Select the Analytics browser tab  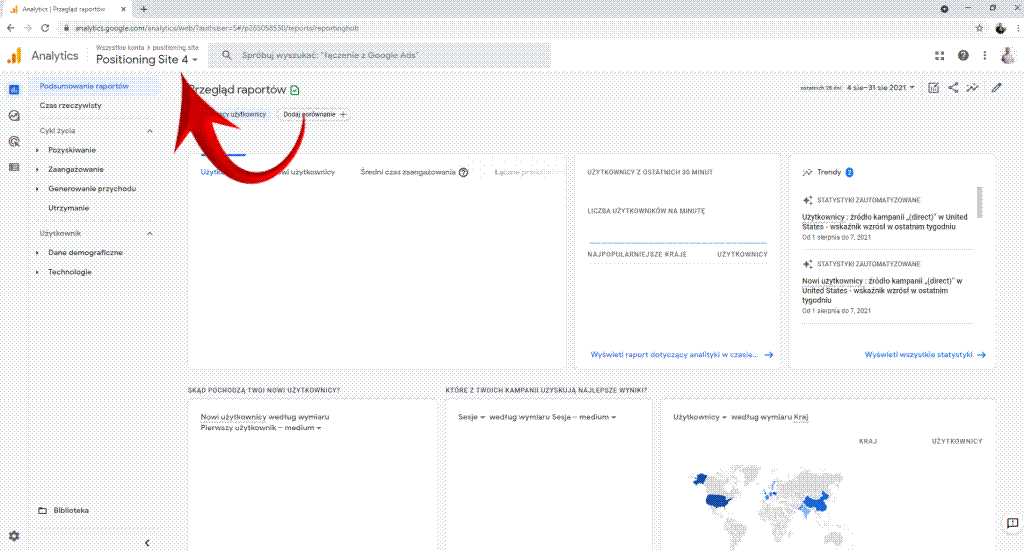68,9
